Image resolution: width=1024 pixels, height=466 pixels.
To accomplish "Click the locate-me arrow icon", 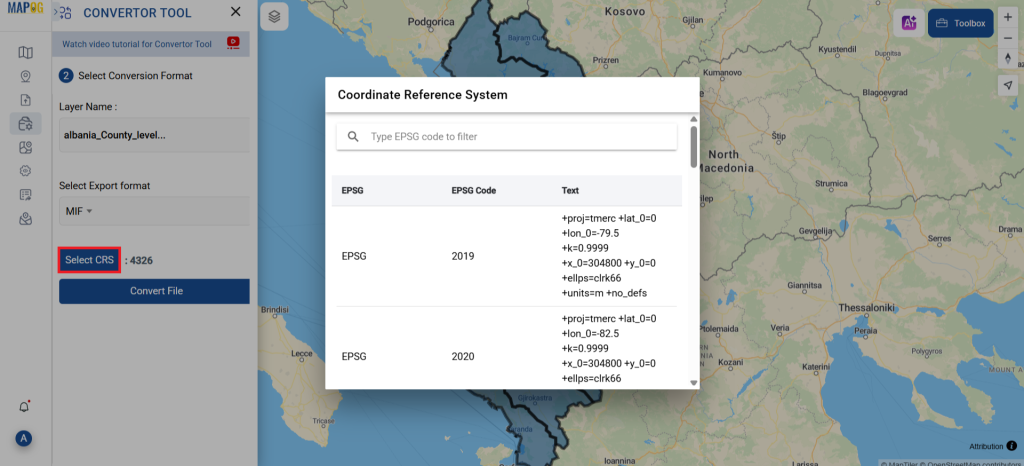I will [x=1008, y=85].
